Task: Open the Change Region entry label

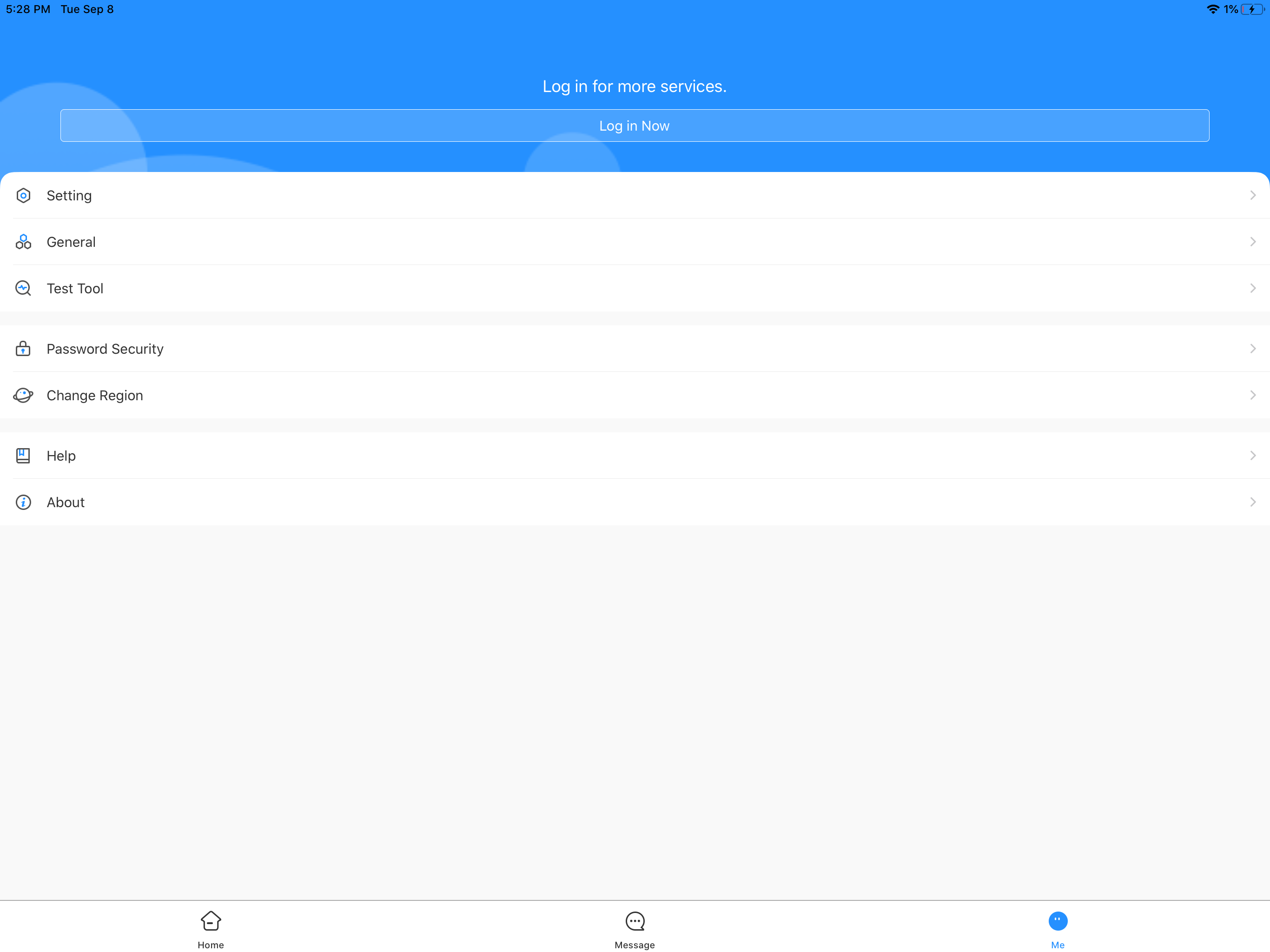Action: [x=95, y=396]
